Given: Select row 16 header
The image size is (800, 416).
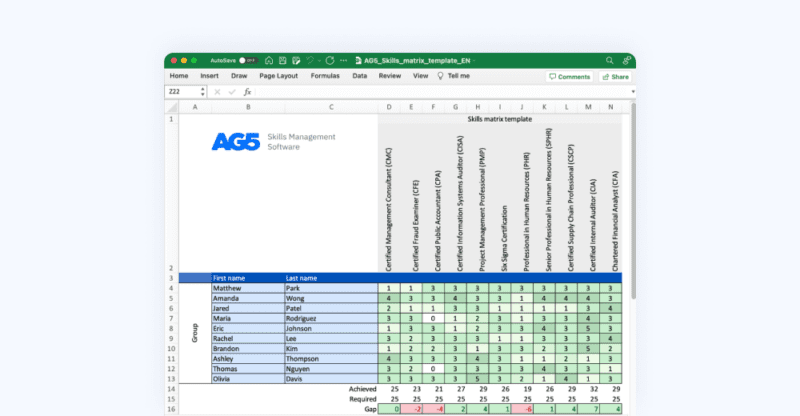Looking at the screenshot, I should coord(171,409).
